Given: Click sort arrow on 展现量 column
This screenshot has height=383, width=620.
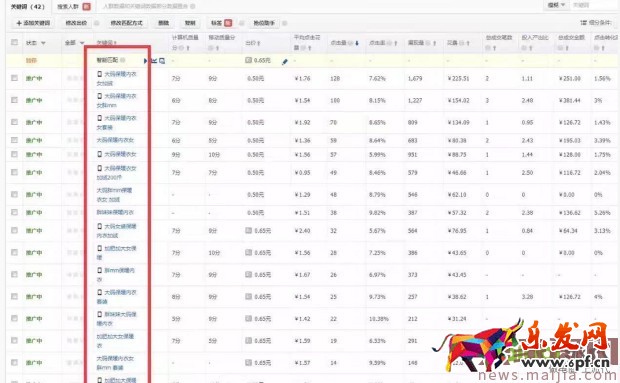Looking at the screenshot, I should pos(435,43).
